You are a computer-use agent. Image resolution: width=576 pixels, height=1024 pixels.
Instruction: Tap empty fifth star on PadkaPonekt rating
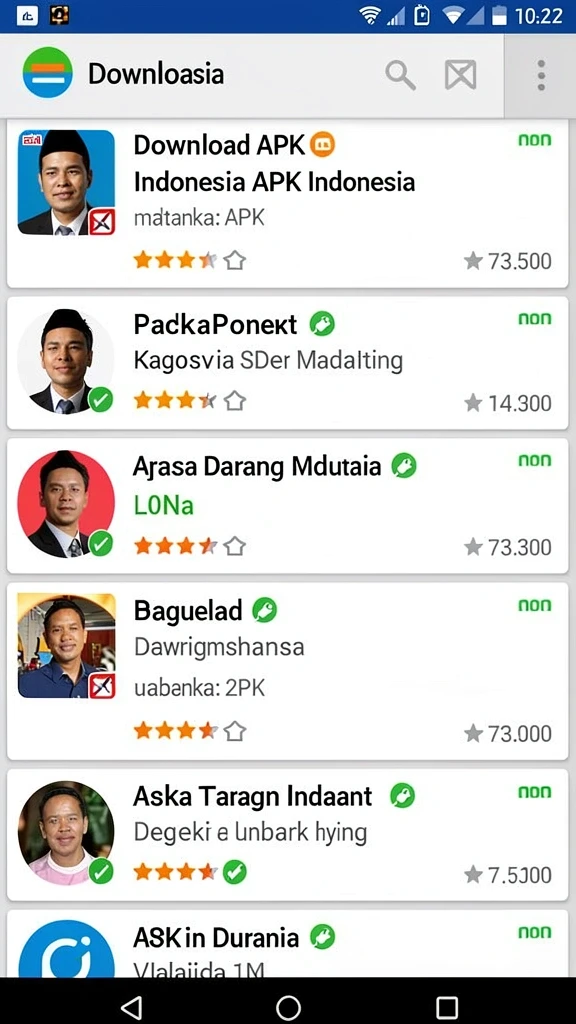tap(234, 401)
